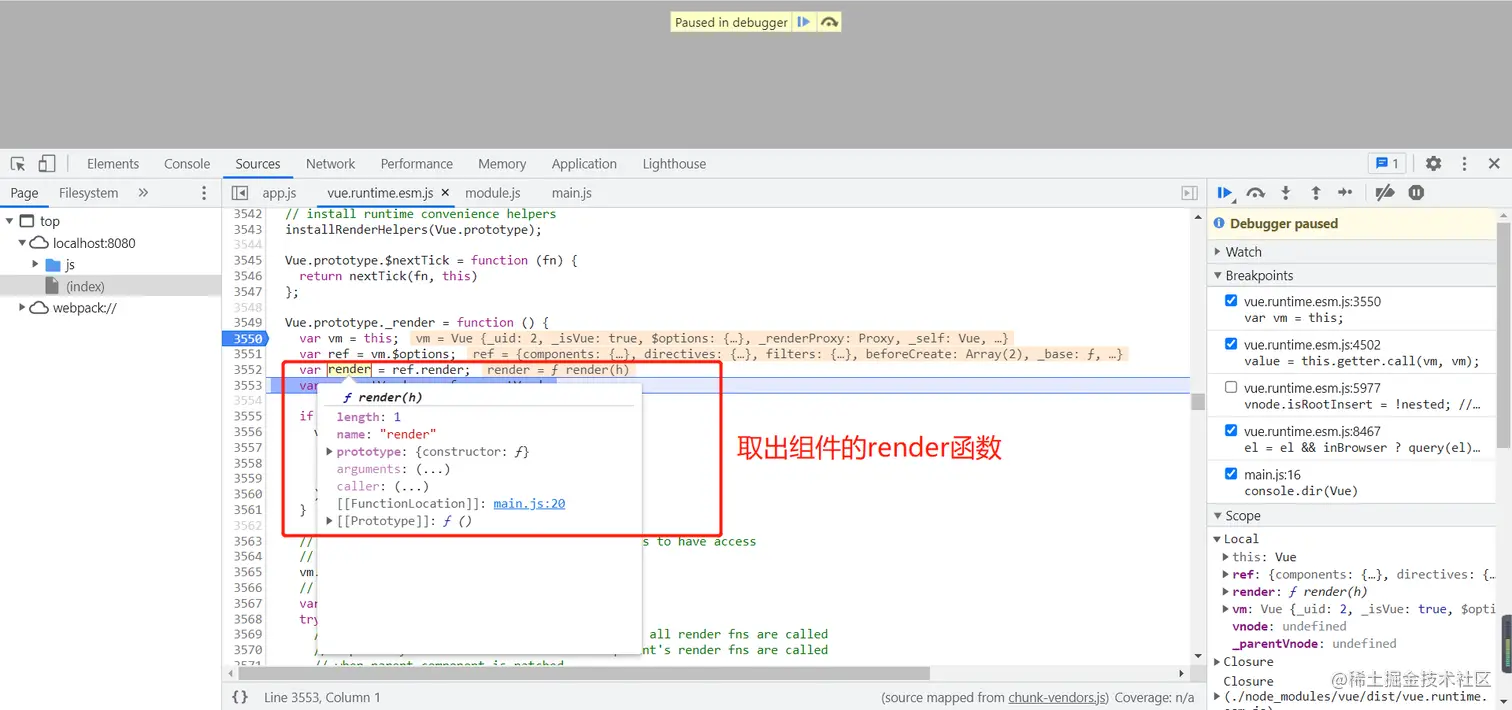This screenshot has height=710, width=1512.
Task: Collapse the localhost:8080 tree node
Action: 22,243
